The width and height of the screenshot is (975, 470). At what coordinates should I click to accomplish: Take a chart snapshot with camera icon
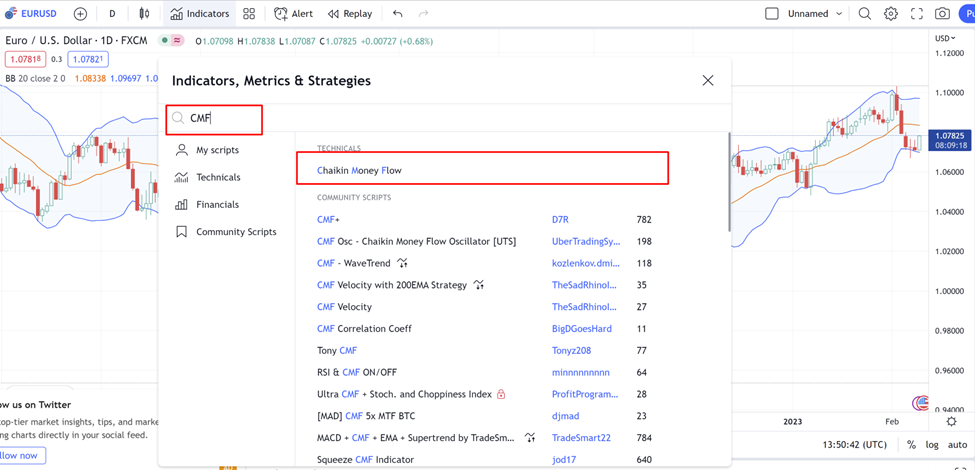(x=943, y=13)
